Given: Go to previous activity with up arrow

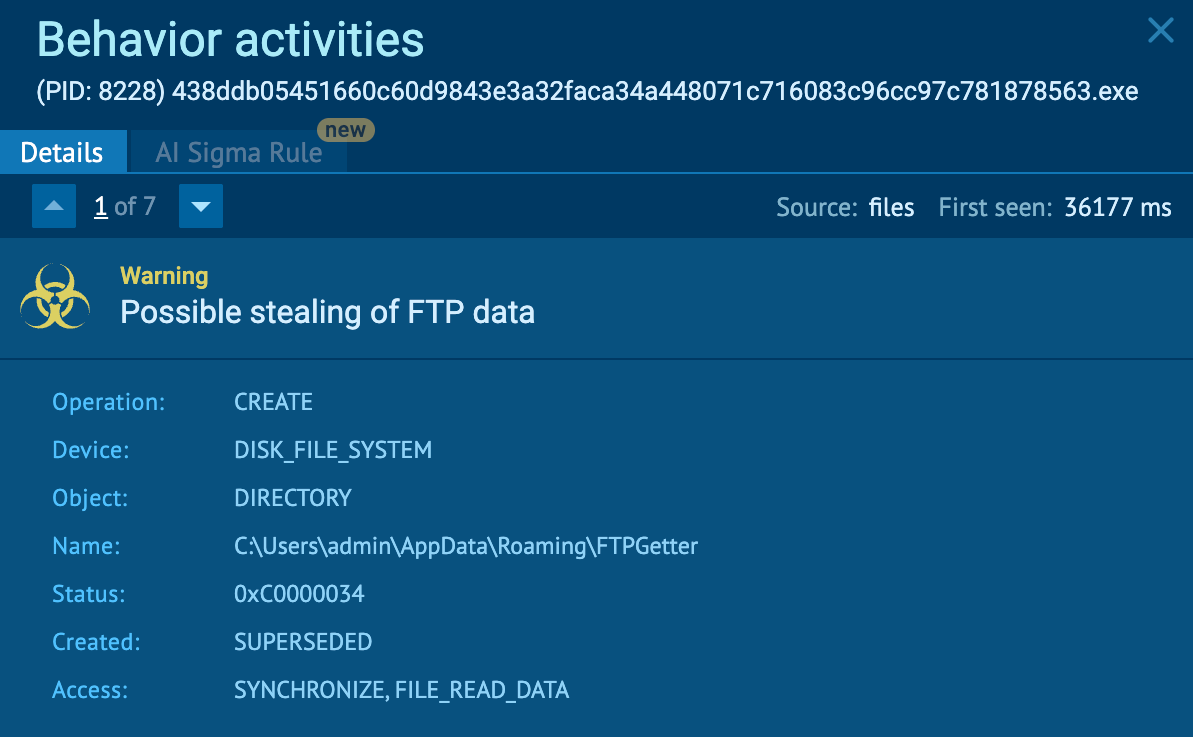Looking at the screenshot, I should point(54,206).
